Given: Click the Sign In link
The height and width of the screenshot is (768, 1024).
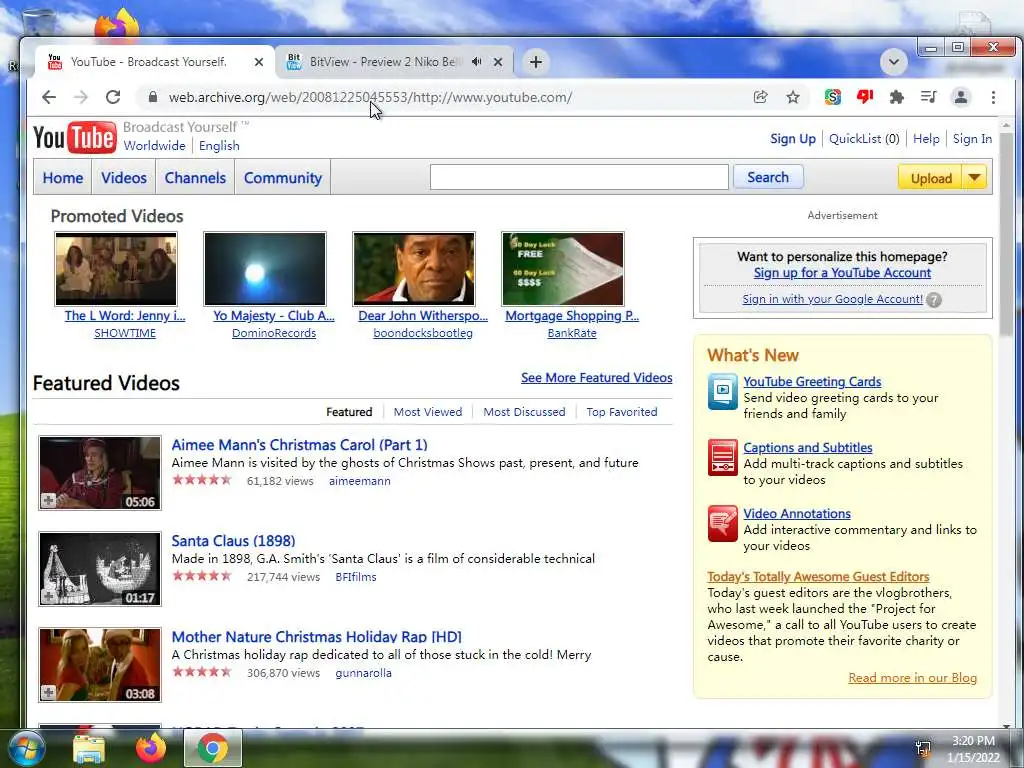Looking at the screenshot, I should click(972, 138).
